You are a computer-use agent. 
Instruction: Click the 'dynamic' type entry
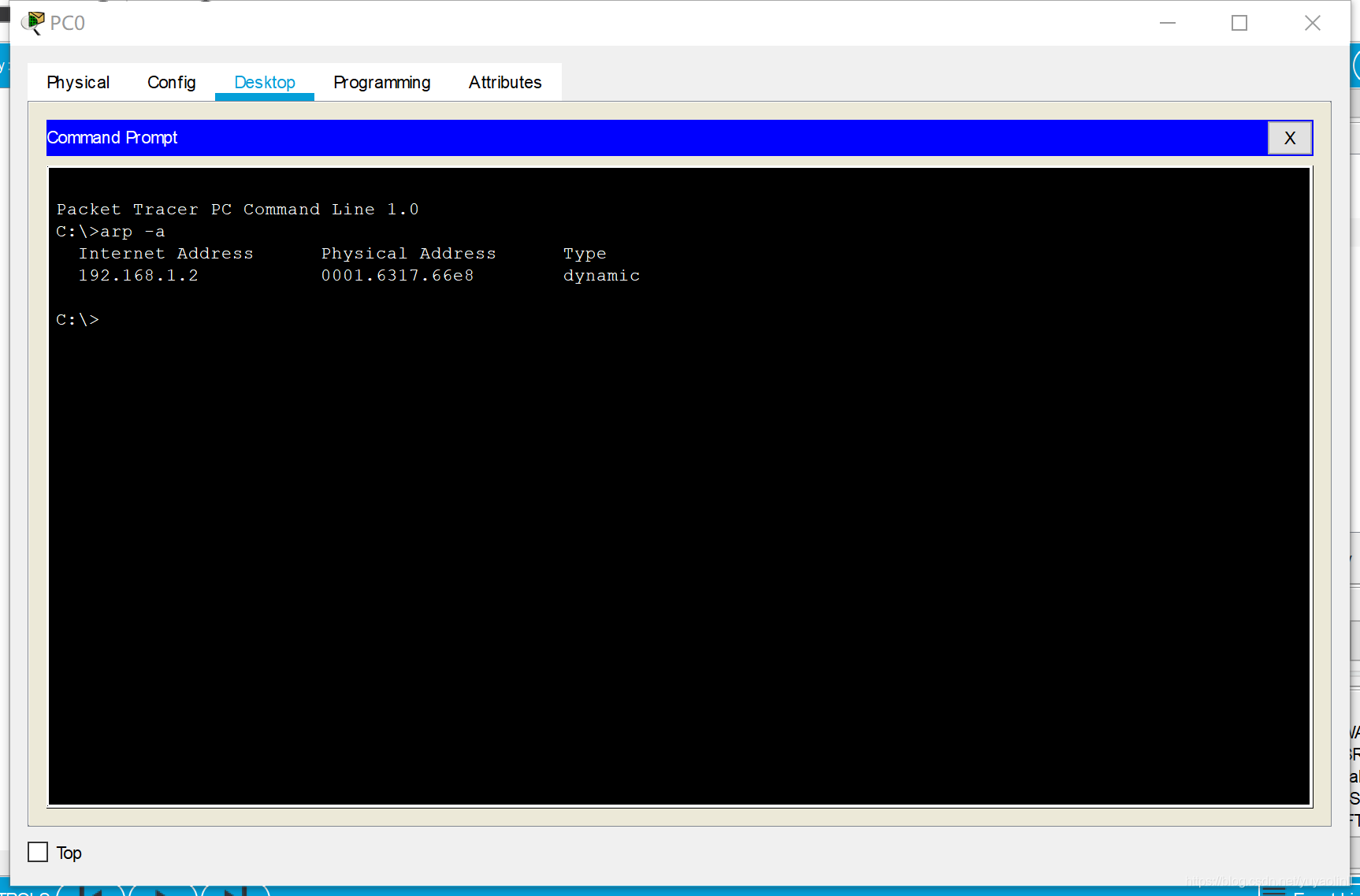(x=601, y=275)
